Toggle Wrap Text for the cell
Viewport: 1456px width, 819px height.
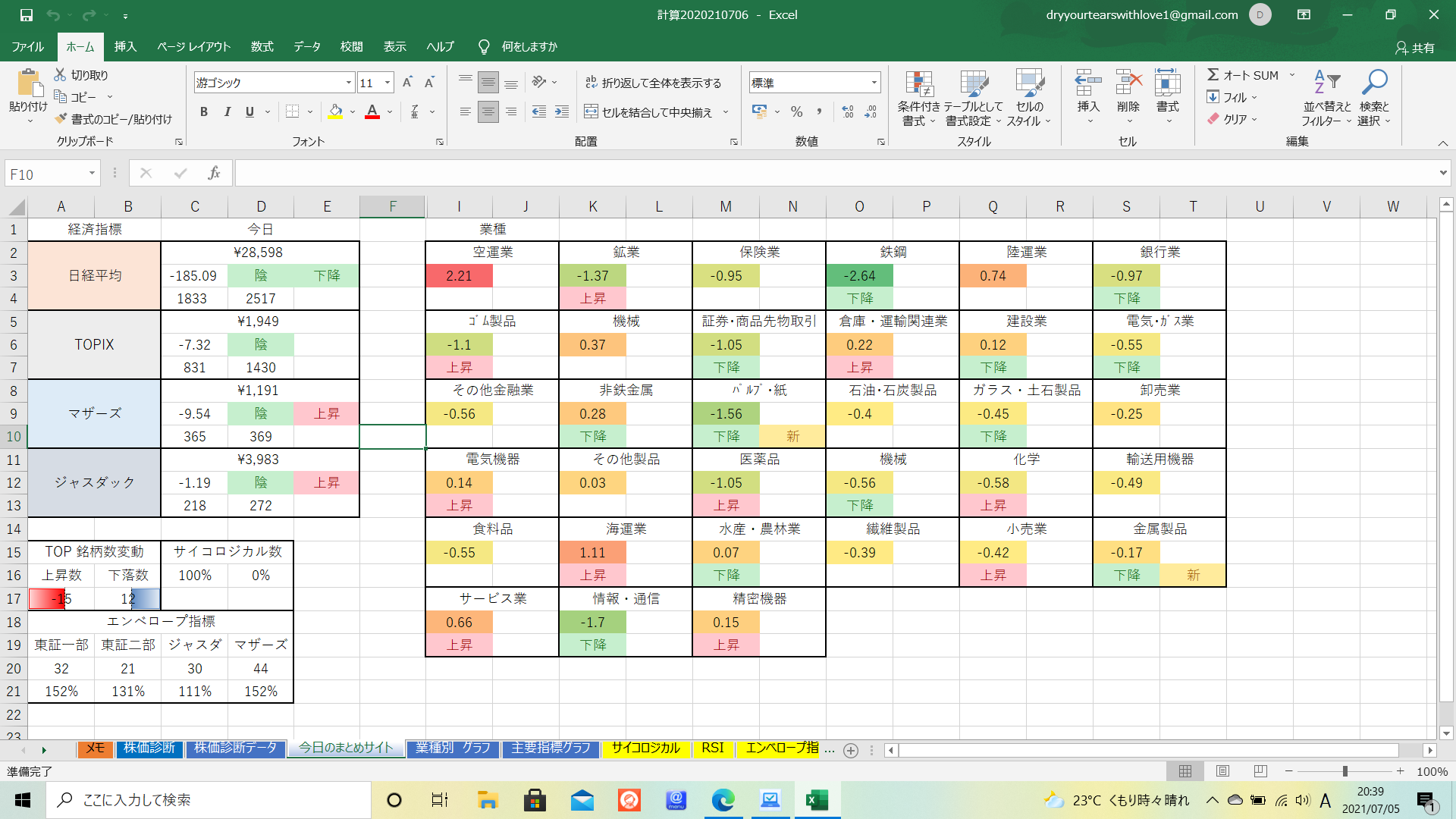click(x=591, y=83)
